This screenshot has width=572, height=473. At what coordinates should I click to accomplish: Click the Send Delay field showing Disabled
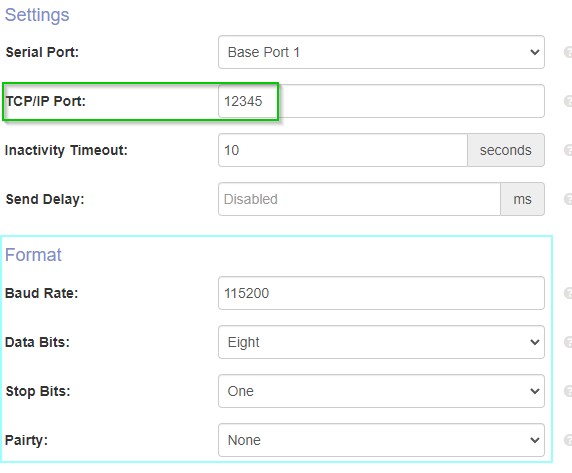pyautogui.click(x=359, y=199)
